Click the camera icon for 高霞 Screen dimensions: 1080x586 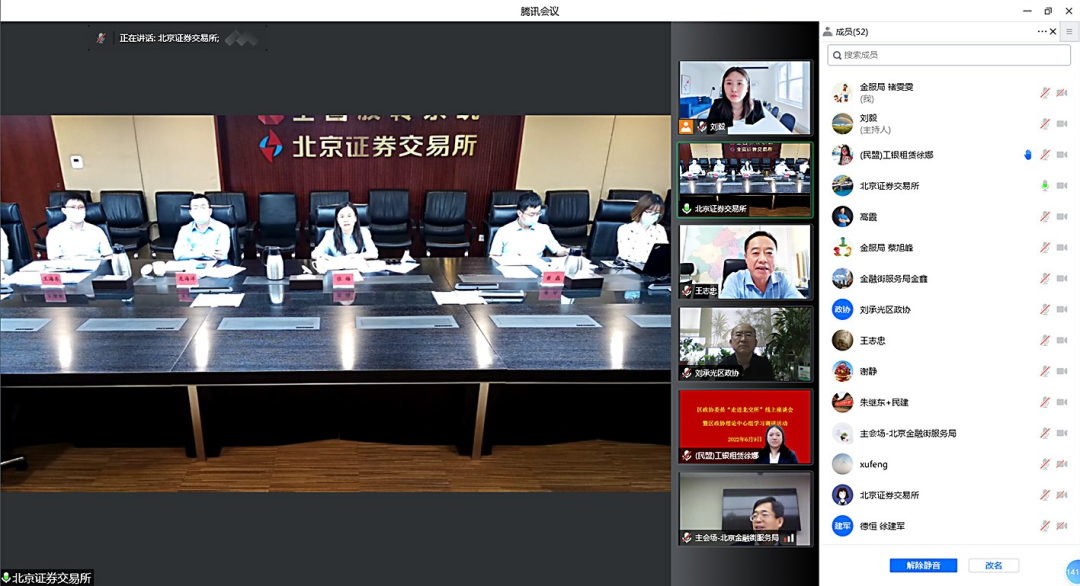tap(1062, 217)
